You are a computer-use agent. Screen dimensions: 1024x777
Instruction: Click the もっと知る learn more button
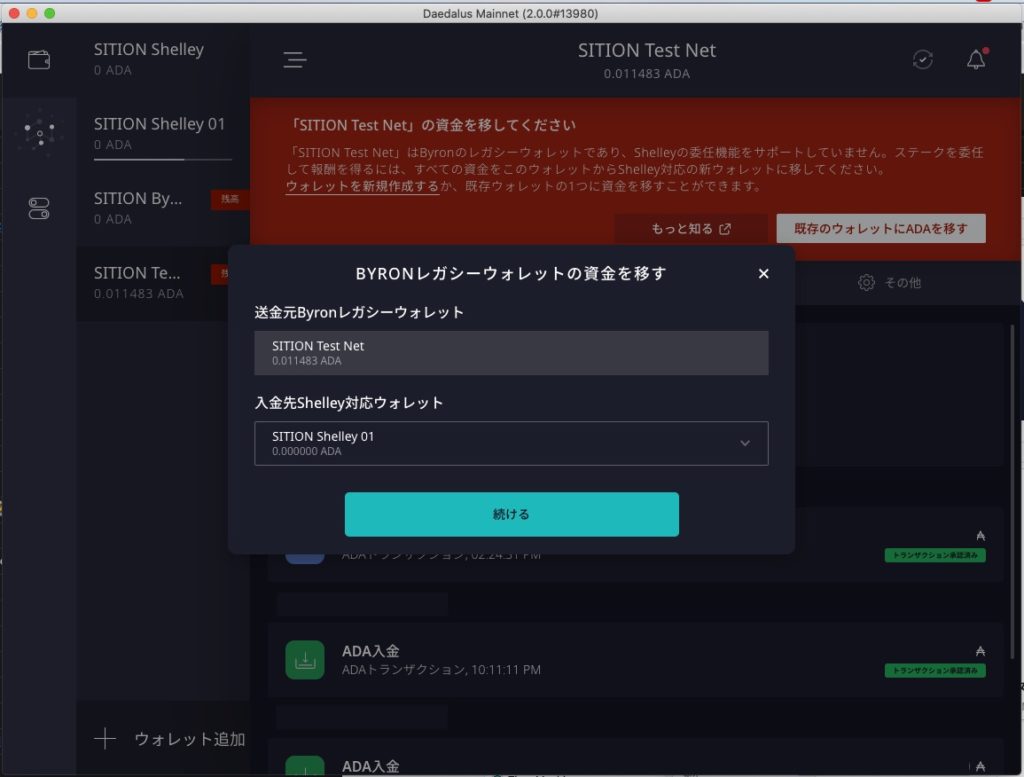(x=691, y=229)
